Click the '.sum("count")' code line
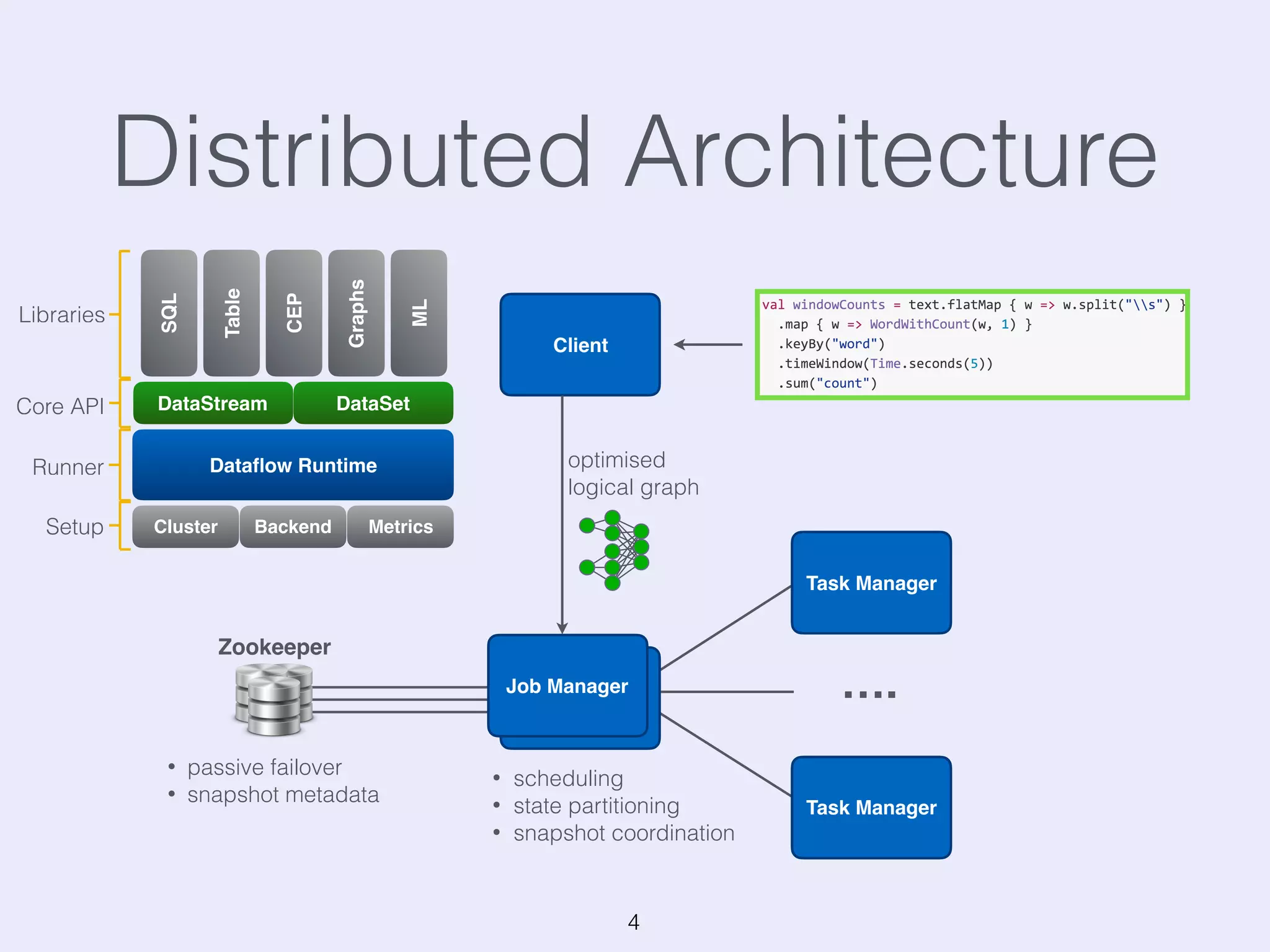Viewport: 1270px width, 952px height. tap(827, 383)
